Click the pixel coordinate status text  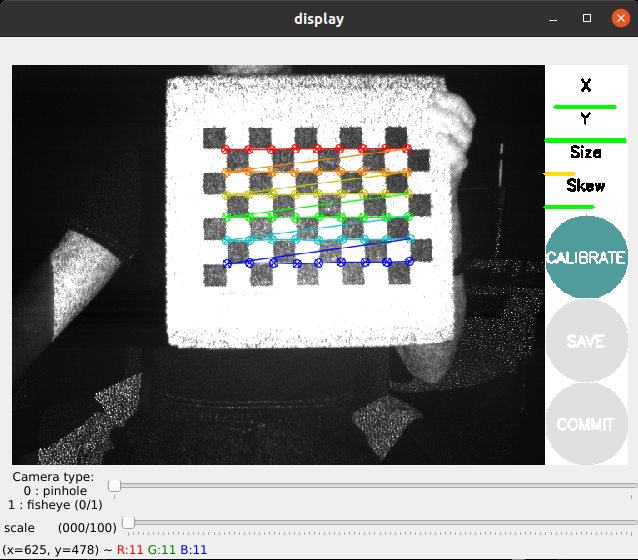coord(105,550)
